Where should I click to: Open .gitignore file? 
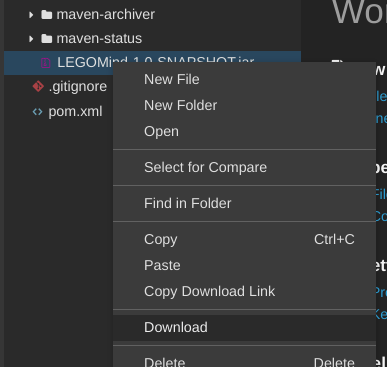tap(78, 87)
